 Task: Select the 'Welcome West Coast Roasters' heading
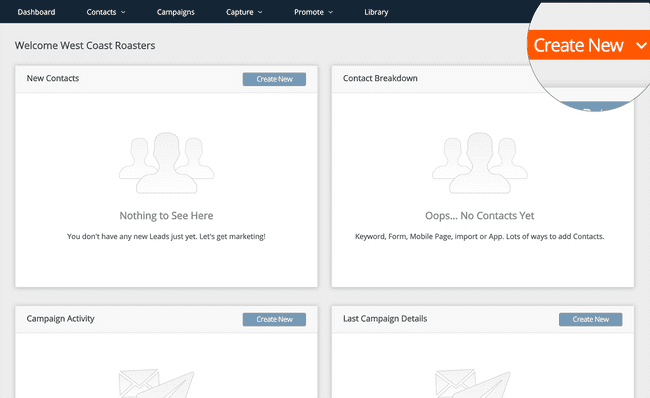pos(85,45)
